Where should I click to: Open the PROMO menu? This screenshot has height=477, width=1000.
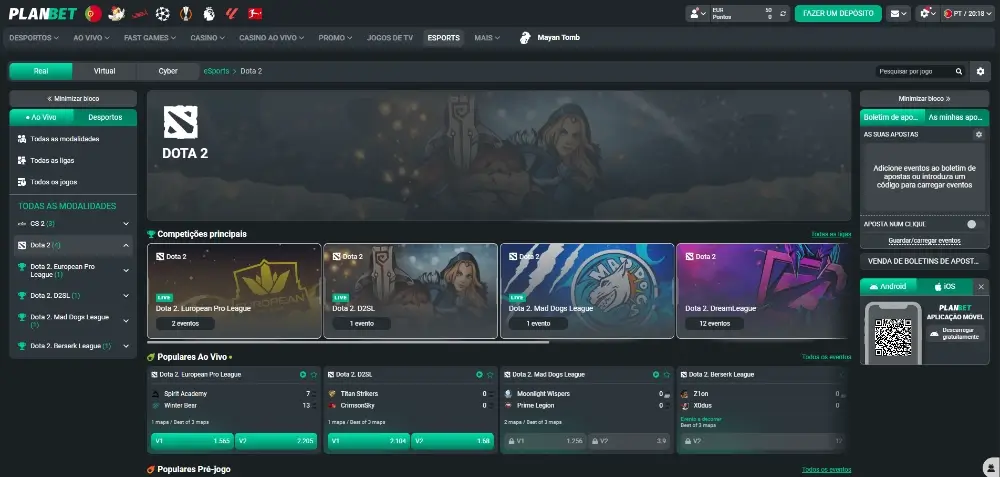point(335,38)
